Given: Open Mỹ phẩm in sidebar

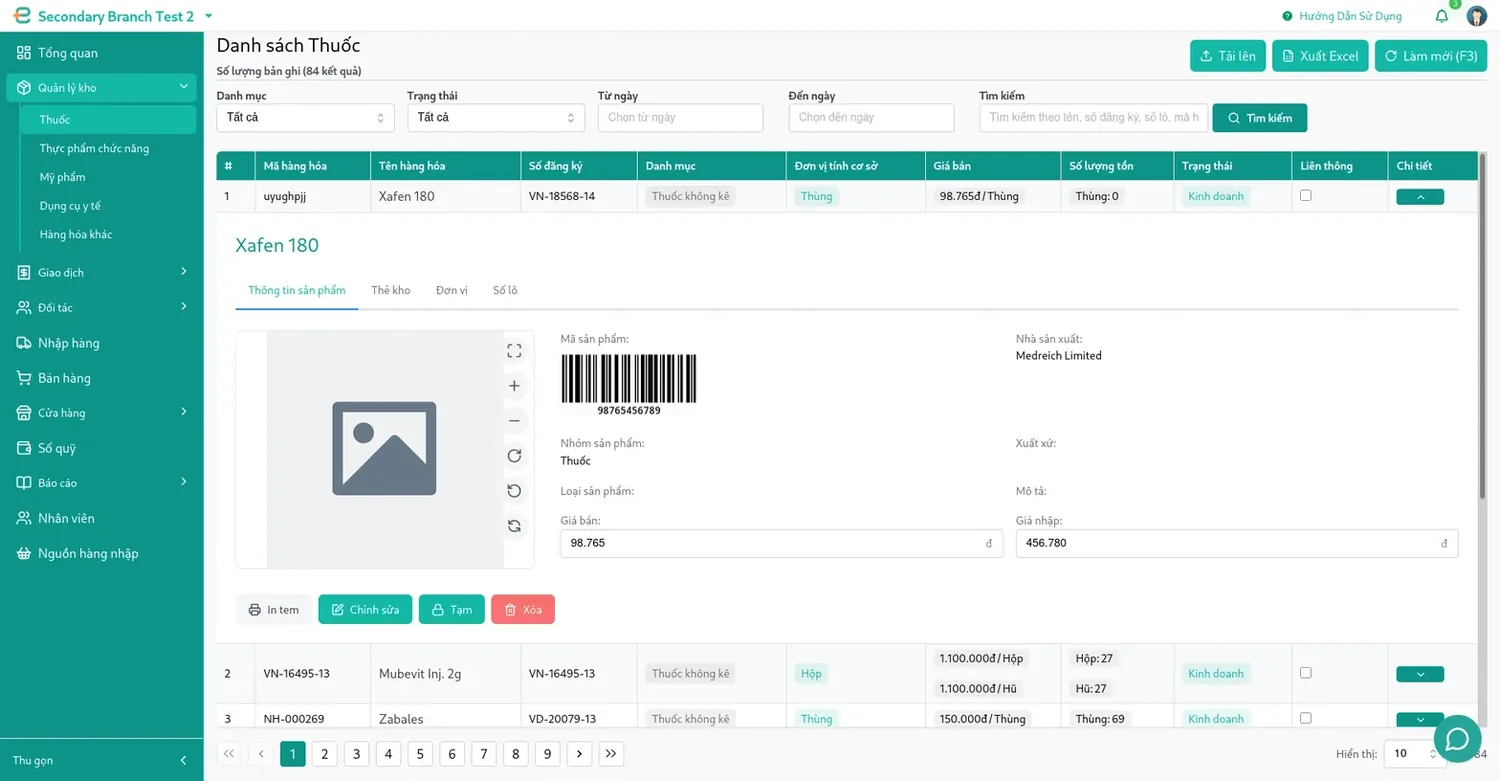Looking at the screenshot, I should coord(62,177).
